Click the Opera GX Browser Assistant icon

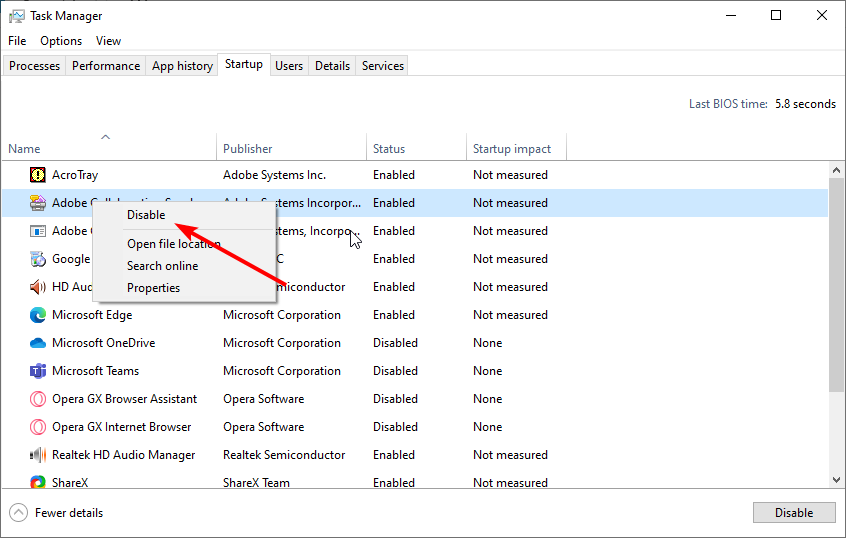pos(38,399)
